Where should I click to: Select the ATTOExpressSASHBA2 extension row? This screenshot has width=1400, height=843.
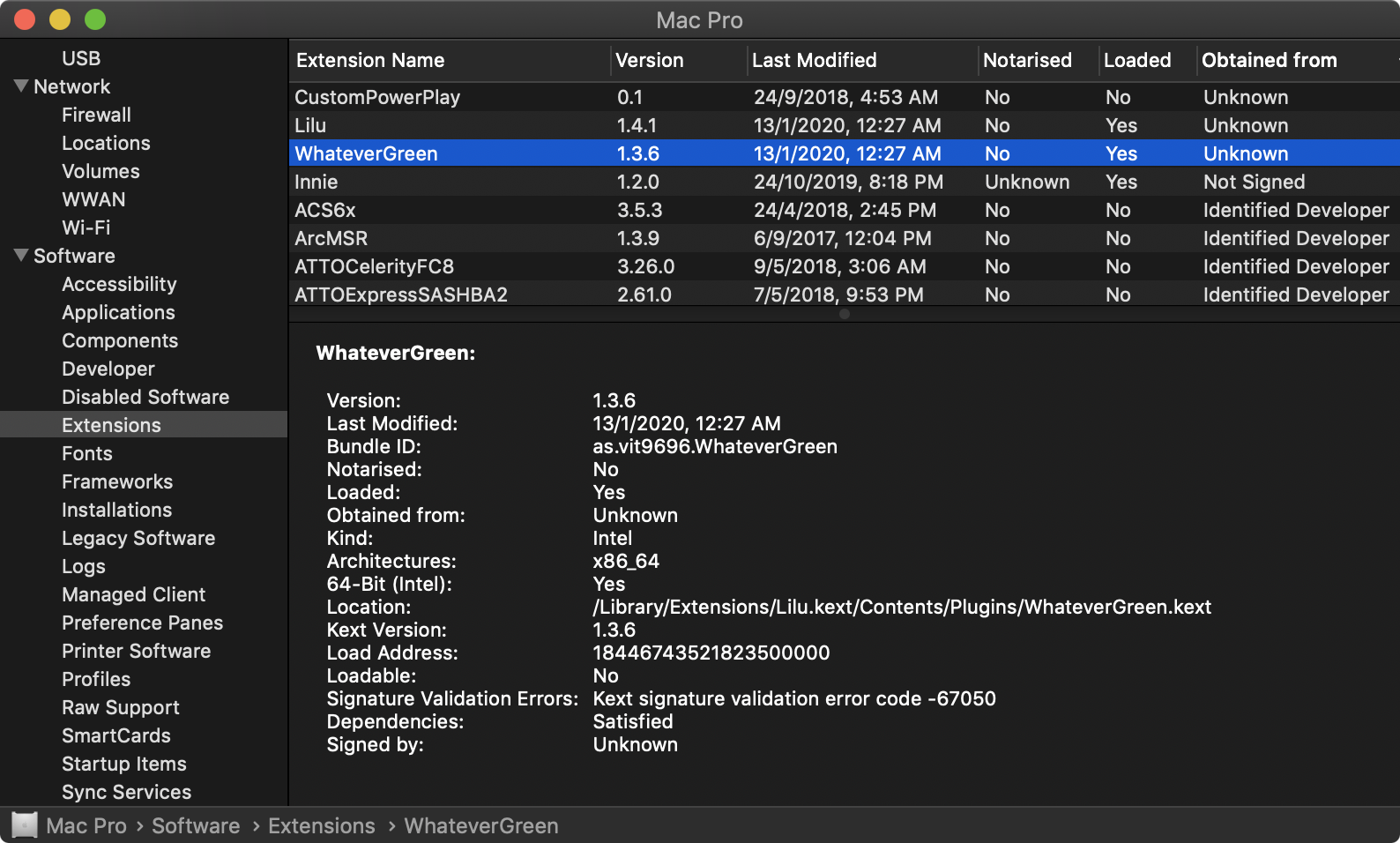coord(845,294)
